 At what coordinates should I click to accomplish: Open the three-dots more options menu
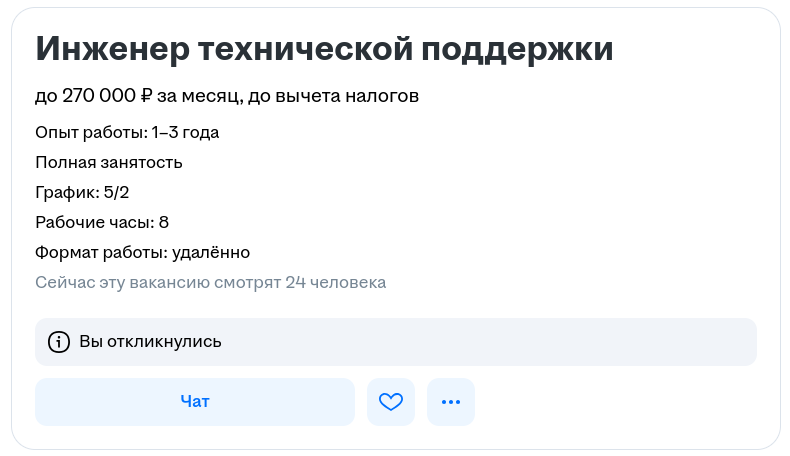coord(451,402)
